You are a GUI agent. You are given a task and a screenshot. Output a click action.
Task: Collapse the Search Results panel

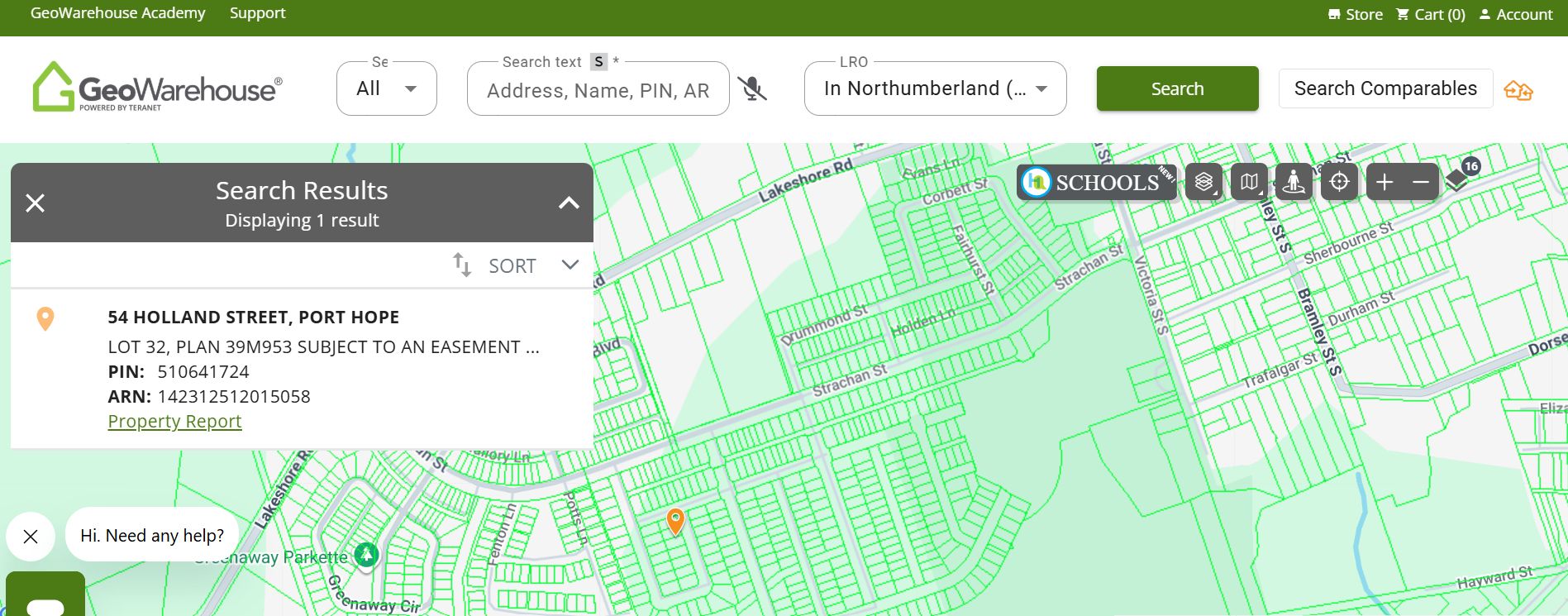[569, 203]
